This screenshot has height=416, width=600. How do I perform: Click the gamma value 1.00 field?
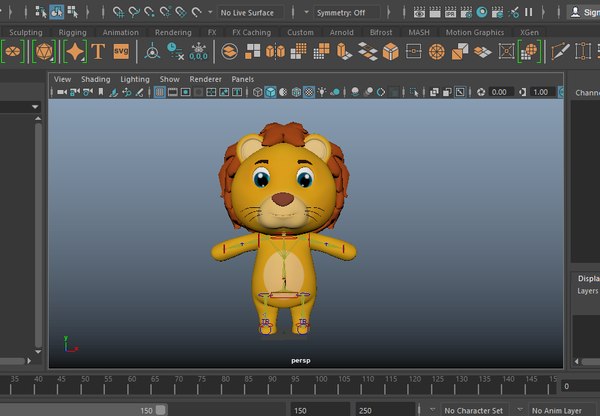tap(542, 92)
